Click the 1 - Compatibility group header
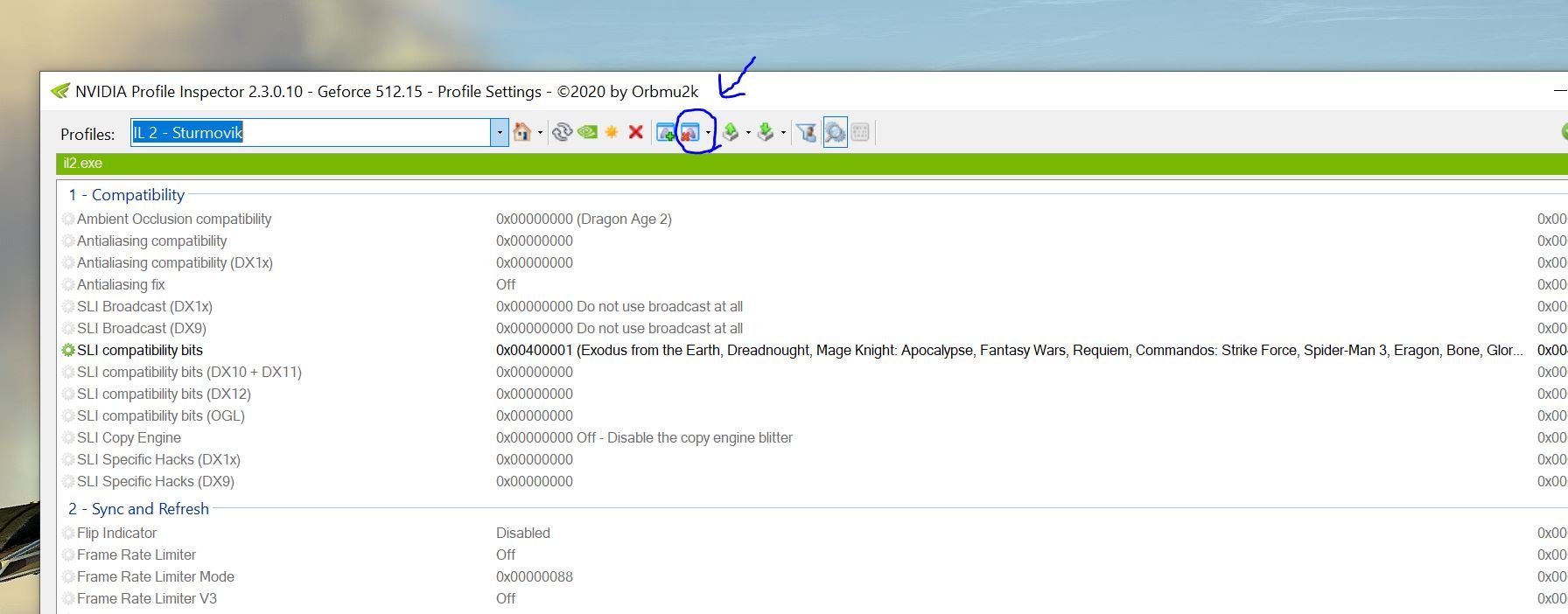This screenshot has height=614, width=1568. click(x=127, y=194)
